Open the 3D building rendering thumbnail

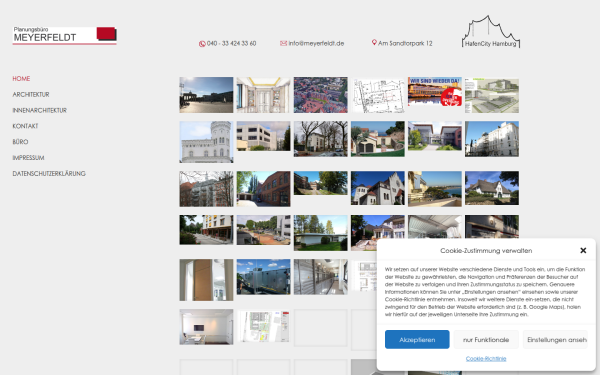[x=492, y=95]
